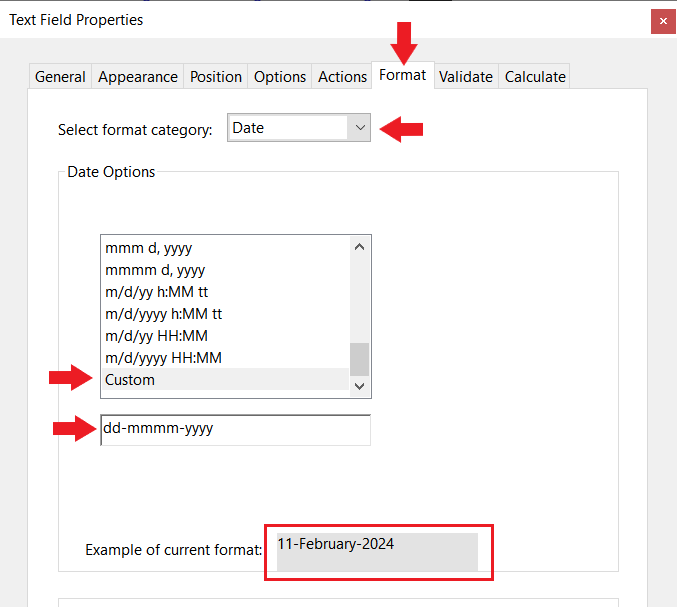Select 'mmmm d, yyyy' in the list
The height and width of the screenshot is (607, 677).
155,270
